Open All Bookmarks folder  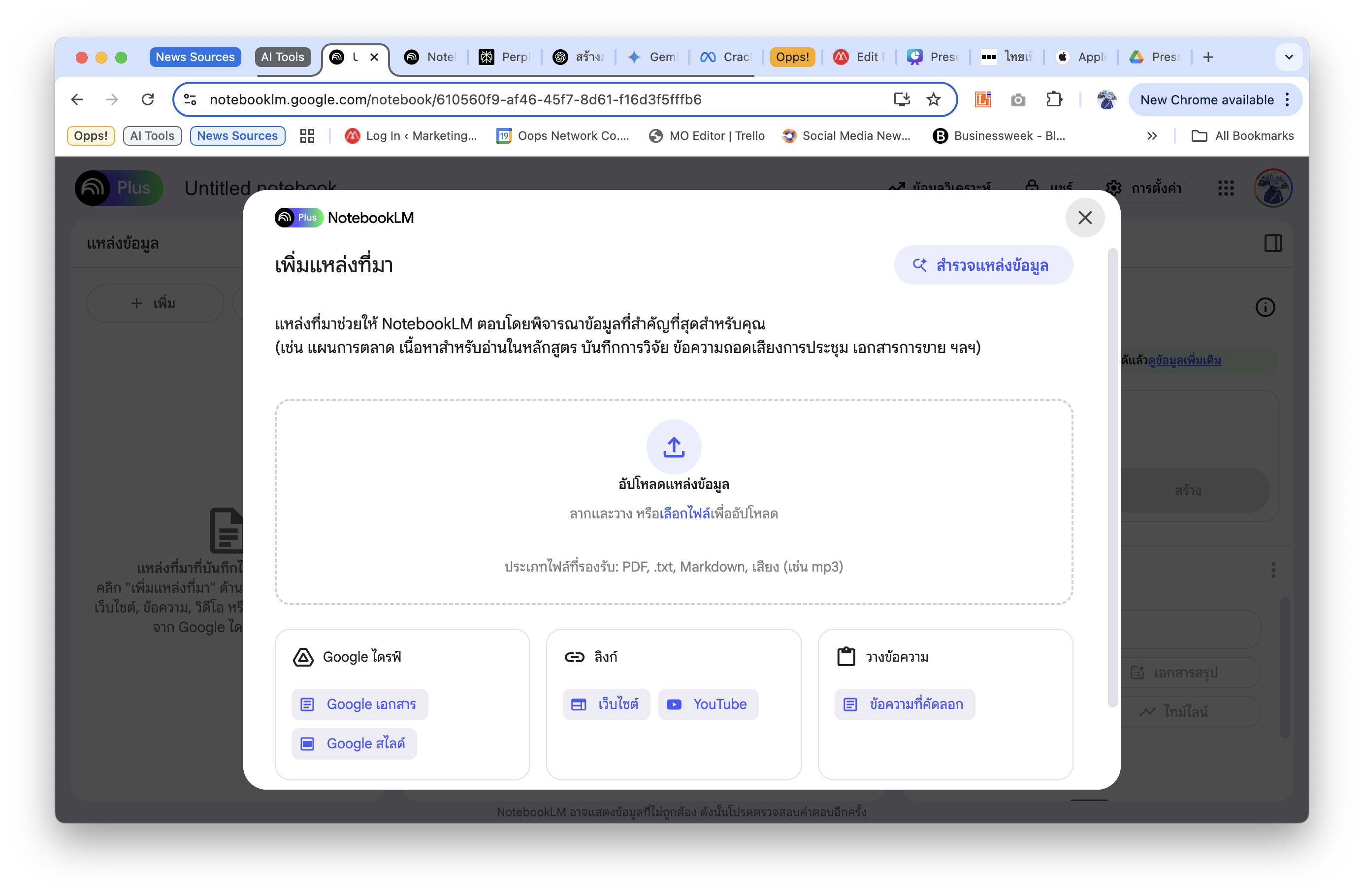(x=1242, y=136)
